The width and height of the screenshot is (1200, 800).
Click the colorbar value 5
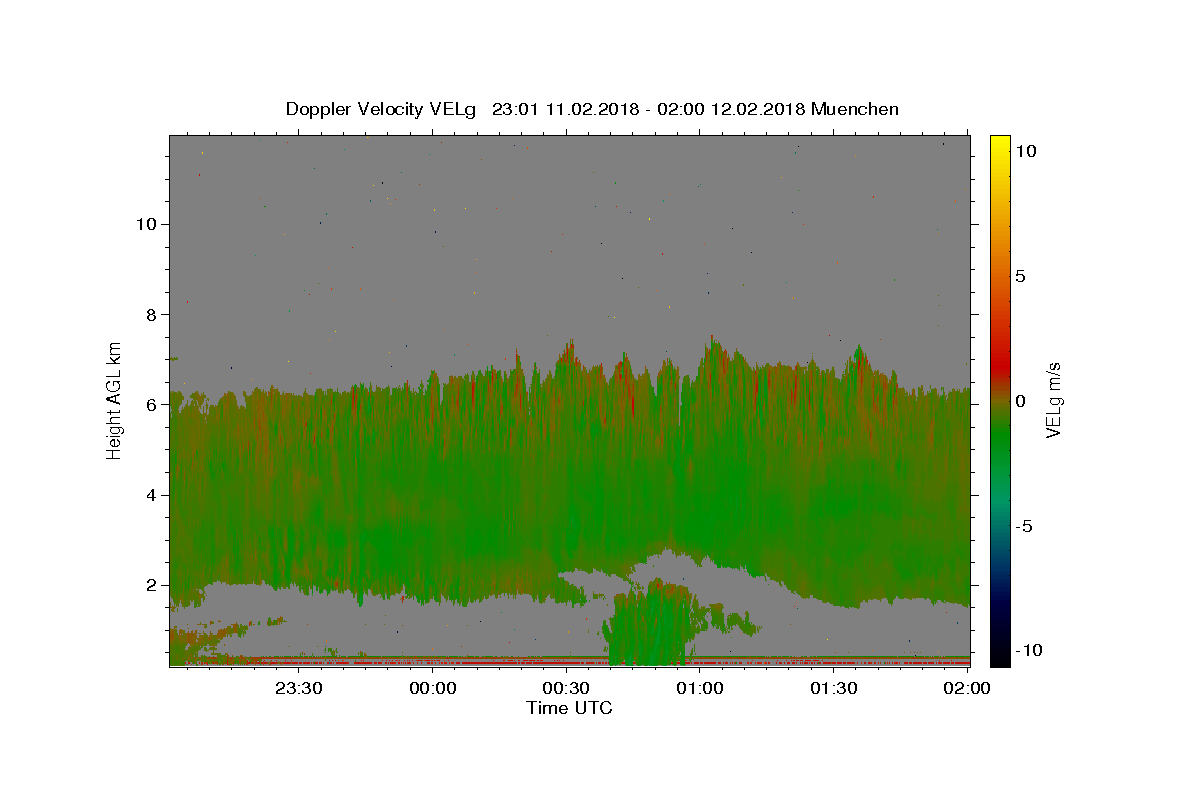(x=1020, y=276)
